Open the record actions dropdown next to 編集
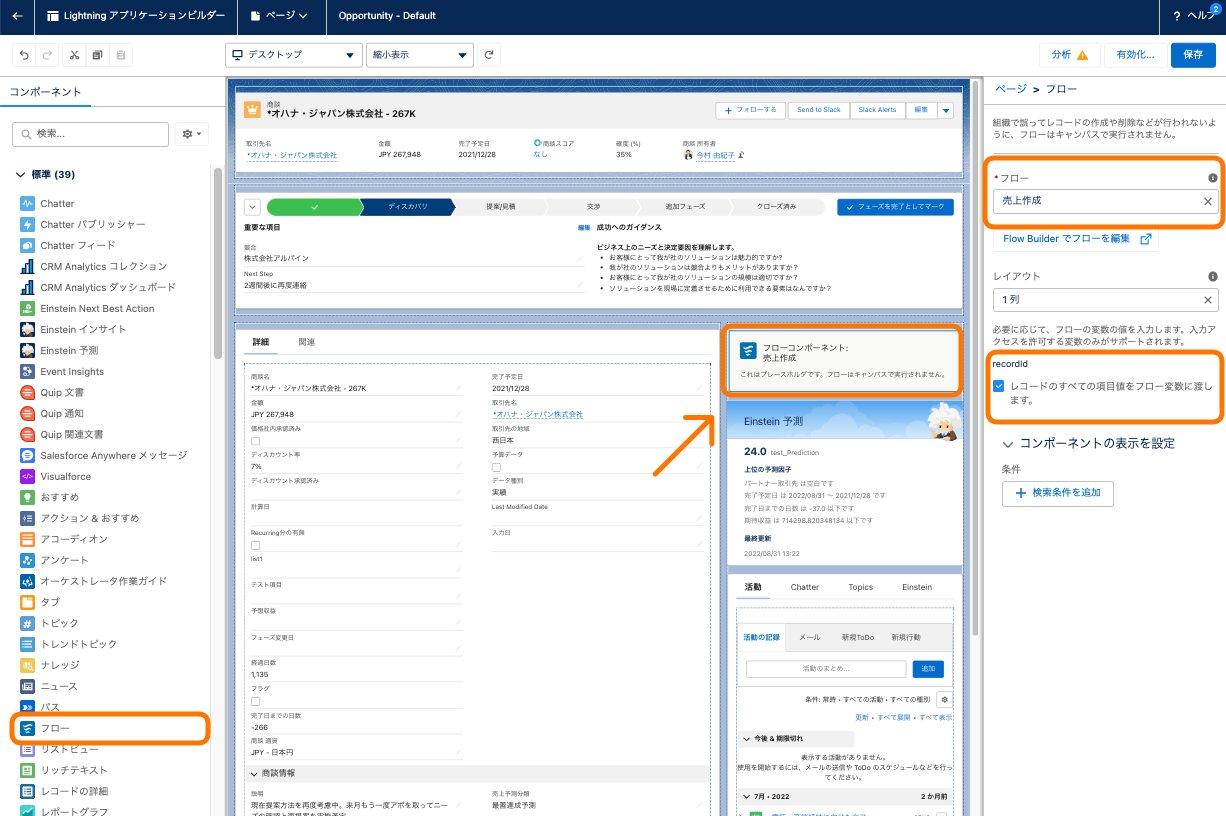The image size is (1226, 816). (945, 110)
